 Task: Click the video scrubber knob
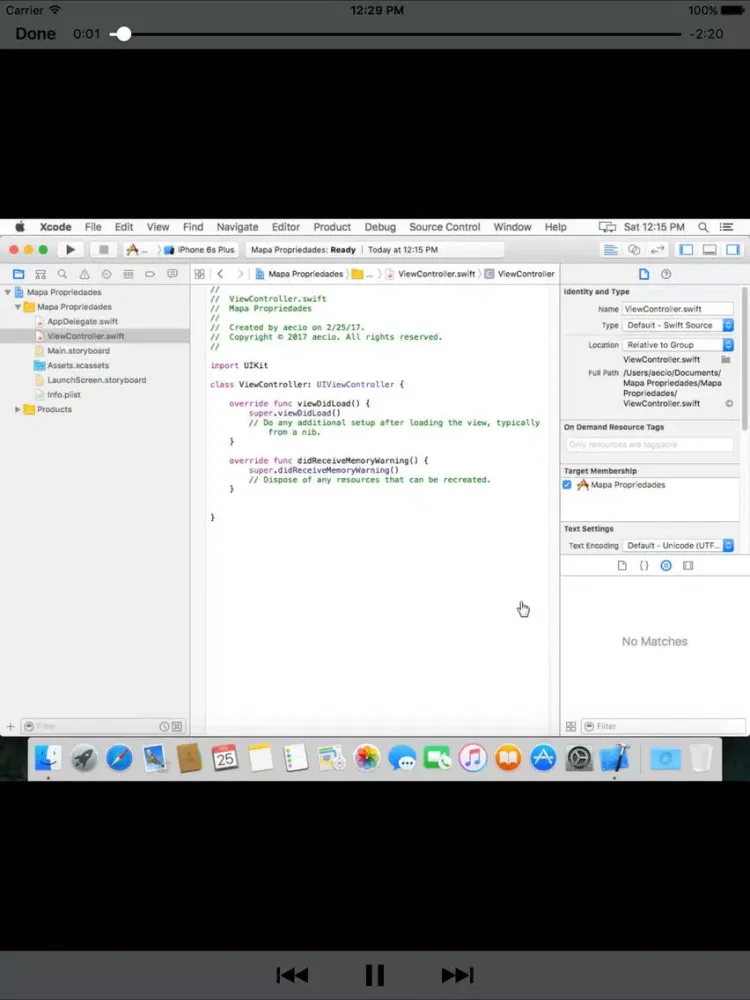coord(123,34)
